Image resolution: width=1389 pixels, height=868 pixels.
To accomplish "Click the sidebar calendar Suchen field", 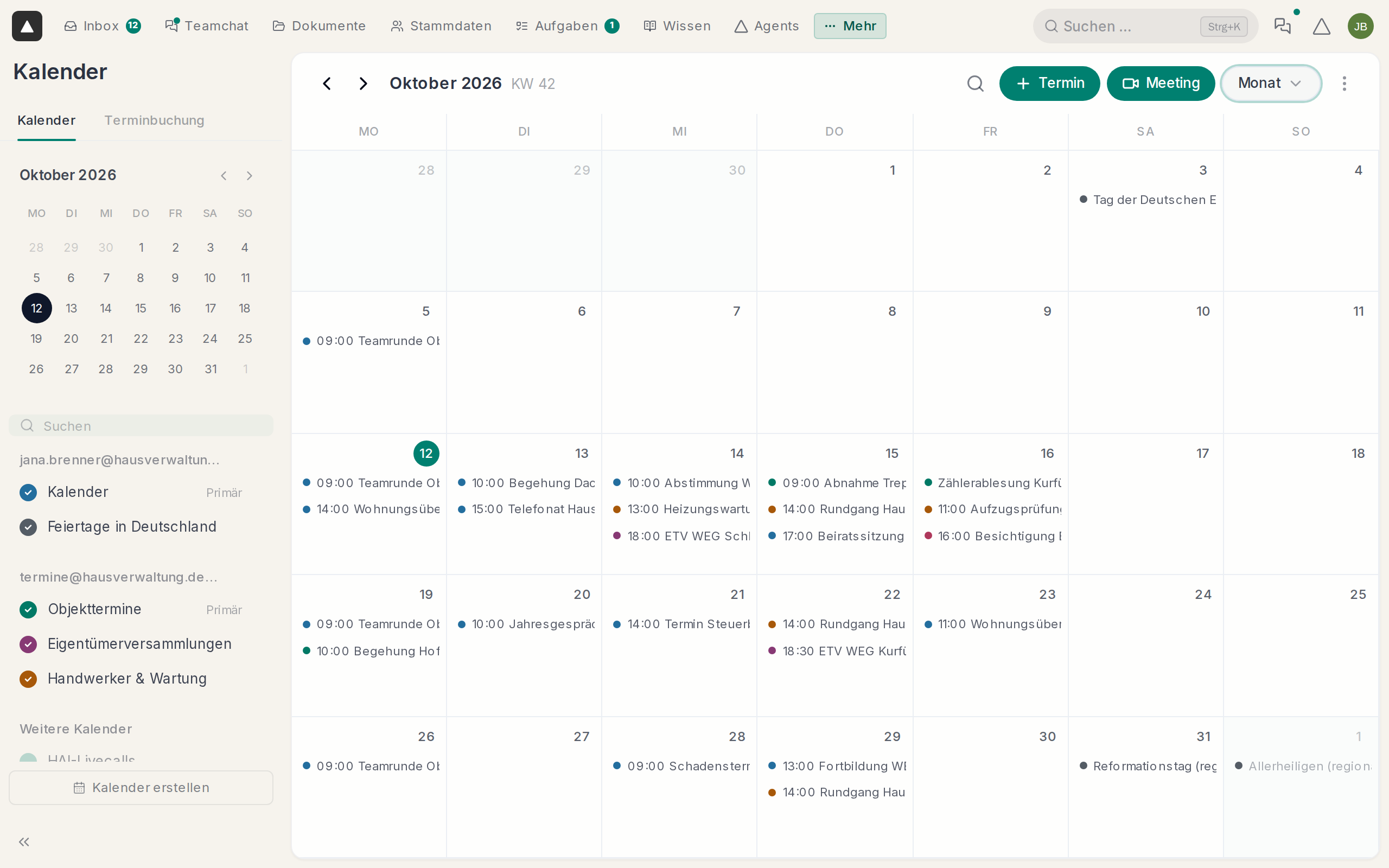I will pyautogui.click(x=141, y=425).
